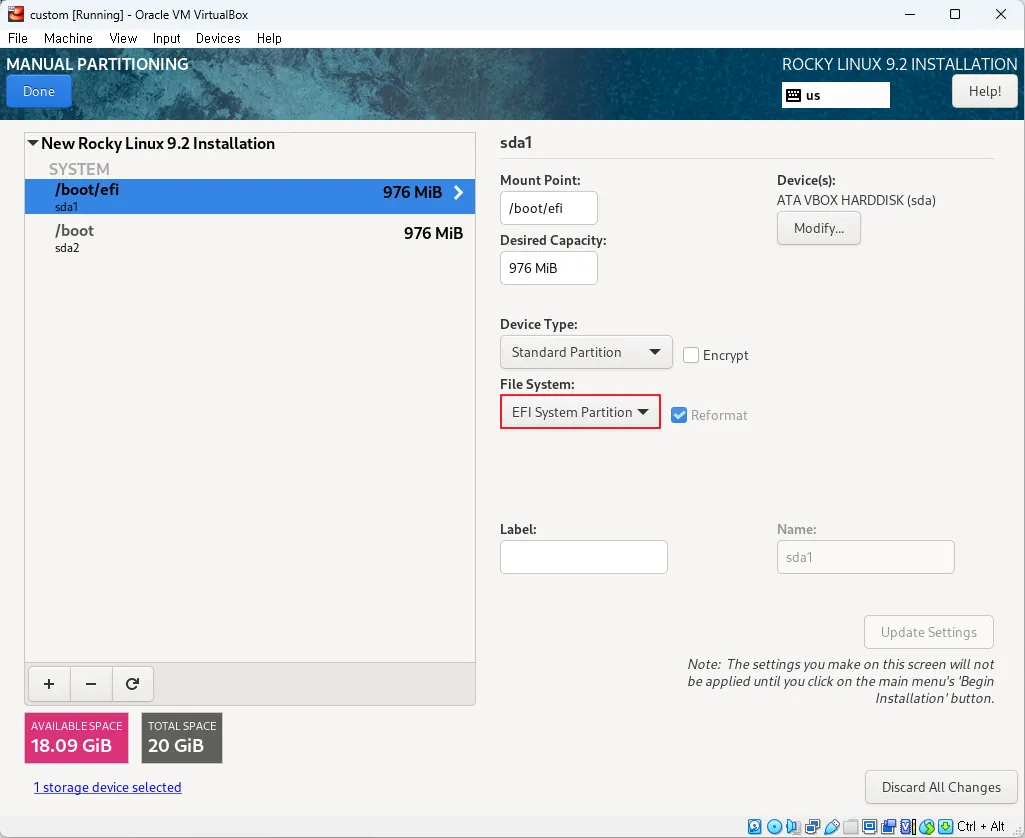Click the ROCKY LINUX 9.2 INSTALLATION title
1025x838 pixels.
coord(899,64)
